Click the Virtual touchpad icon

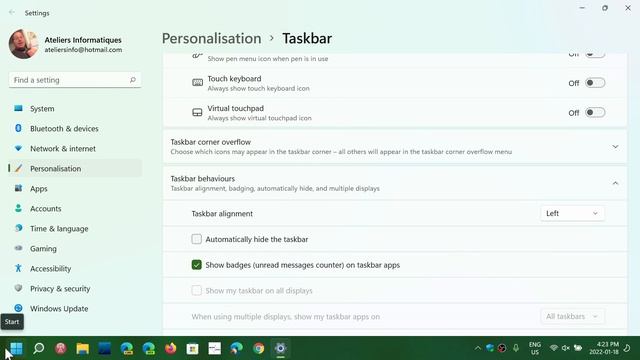coord(198,113)
